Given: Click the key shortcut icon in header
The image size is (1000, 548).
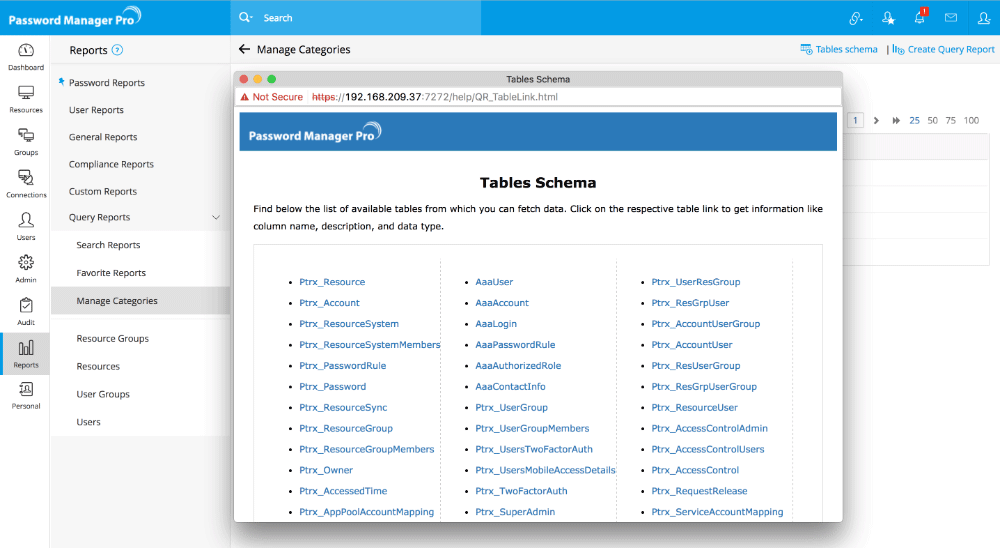Looking at the screenshot, I should pyautogui.click(x=856, y=18).
